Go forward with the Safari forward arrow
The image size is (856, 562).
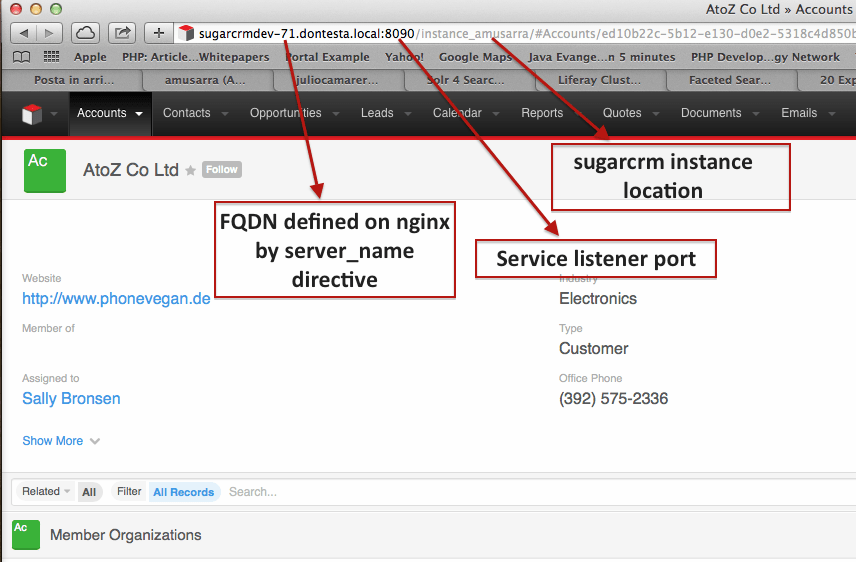coord(50,33)
